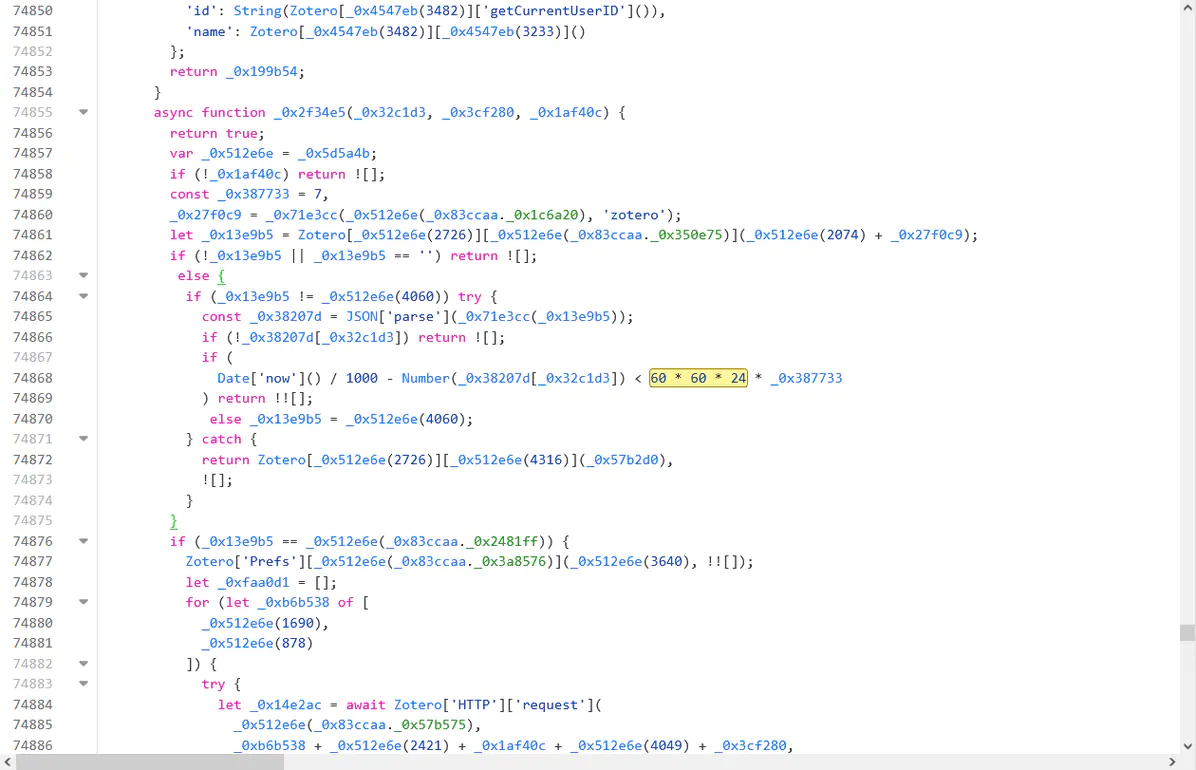Click the green closing brace on line 74875
The height and width of the screenshot is (770, 1196).
tap(174, 521)
